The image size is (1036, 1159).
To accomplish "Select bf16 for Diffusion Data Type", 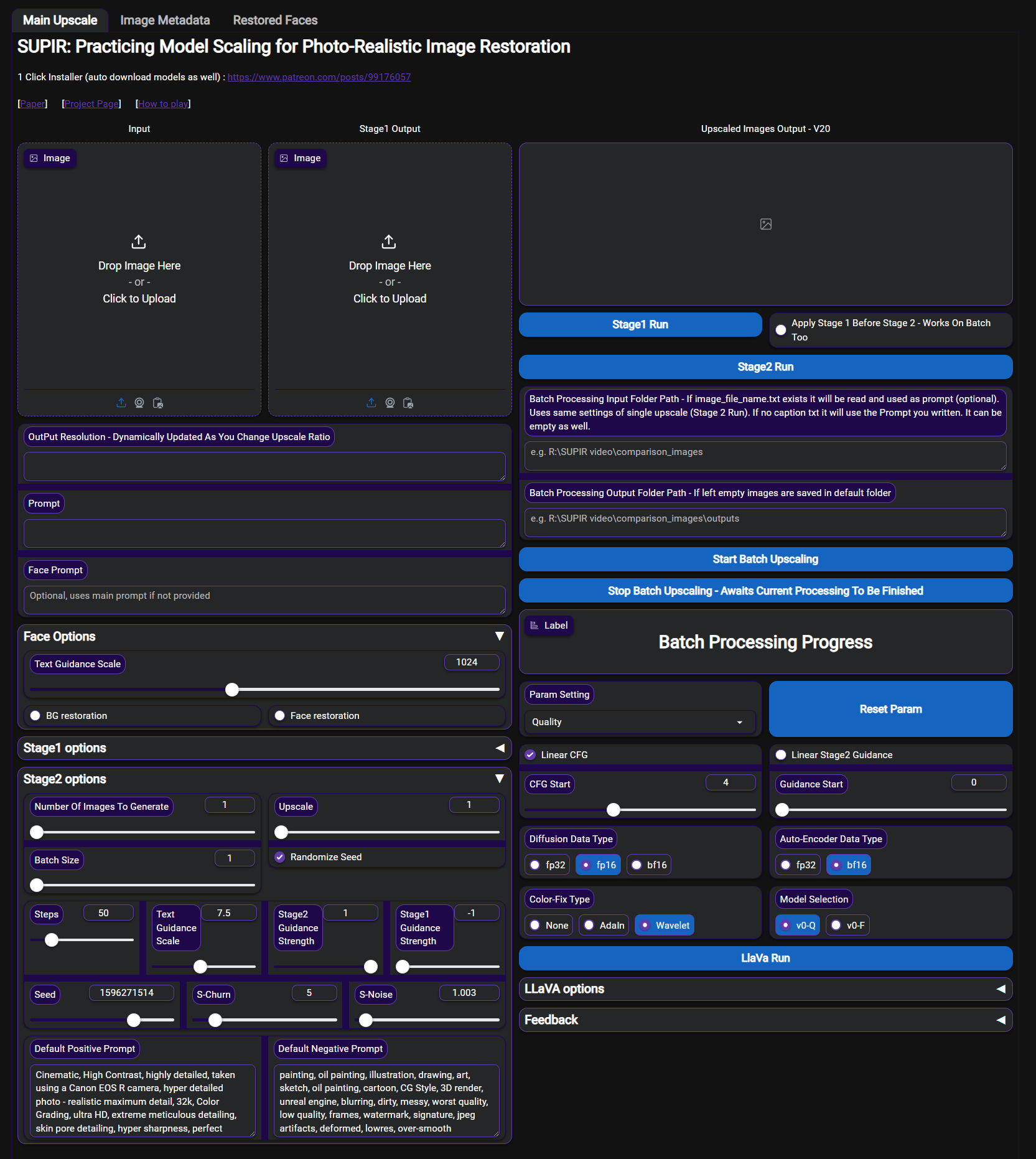I will (x=649, y=865).
